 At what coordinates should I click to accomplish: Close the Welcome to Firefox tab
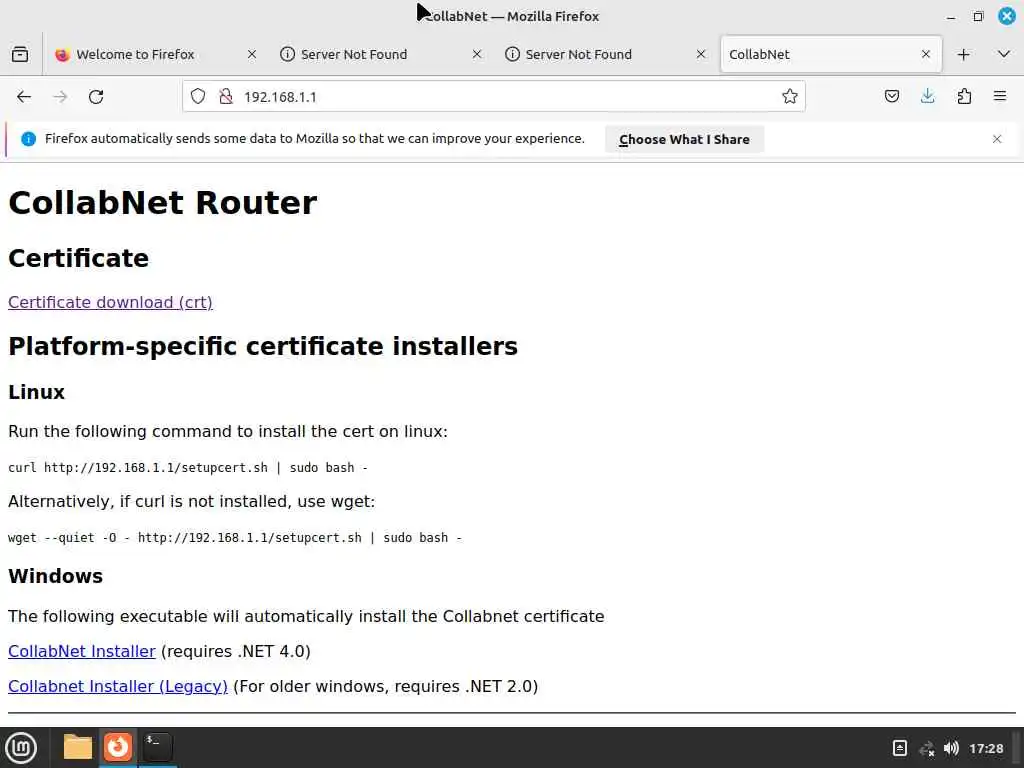252,54
